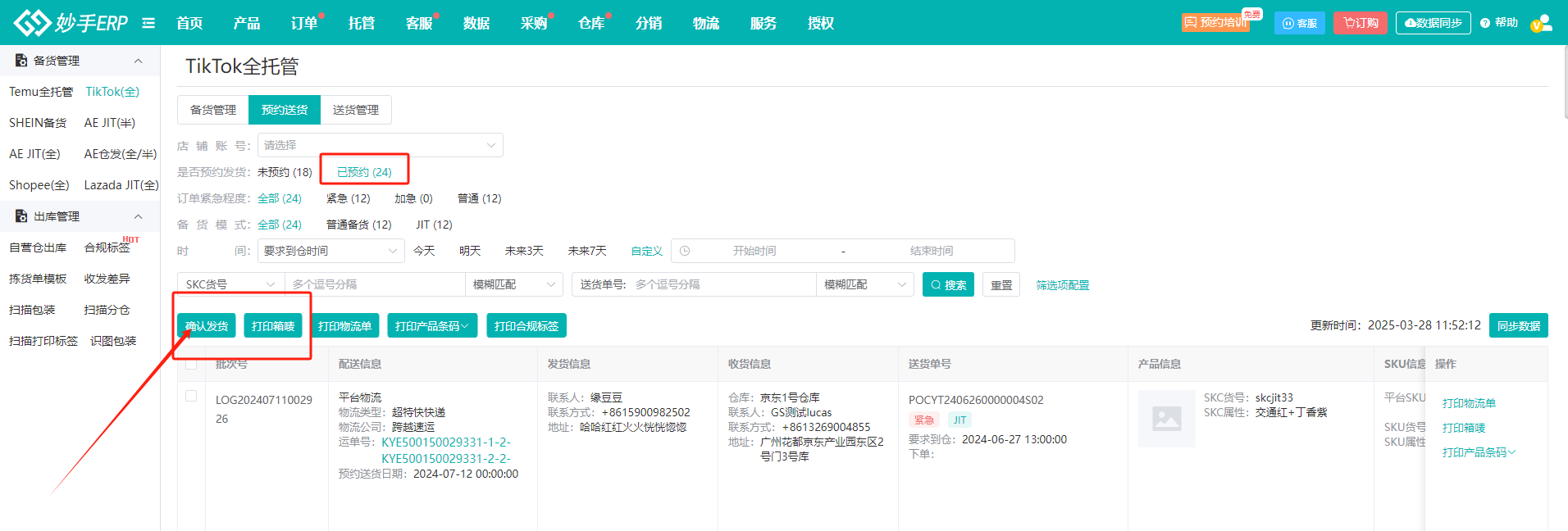The width and height of the screenshot is (1568, 531).
Task: Open the 订单 top menu
Action: (x=304, y=23)
